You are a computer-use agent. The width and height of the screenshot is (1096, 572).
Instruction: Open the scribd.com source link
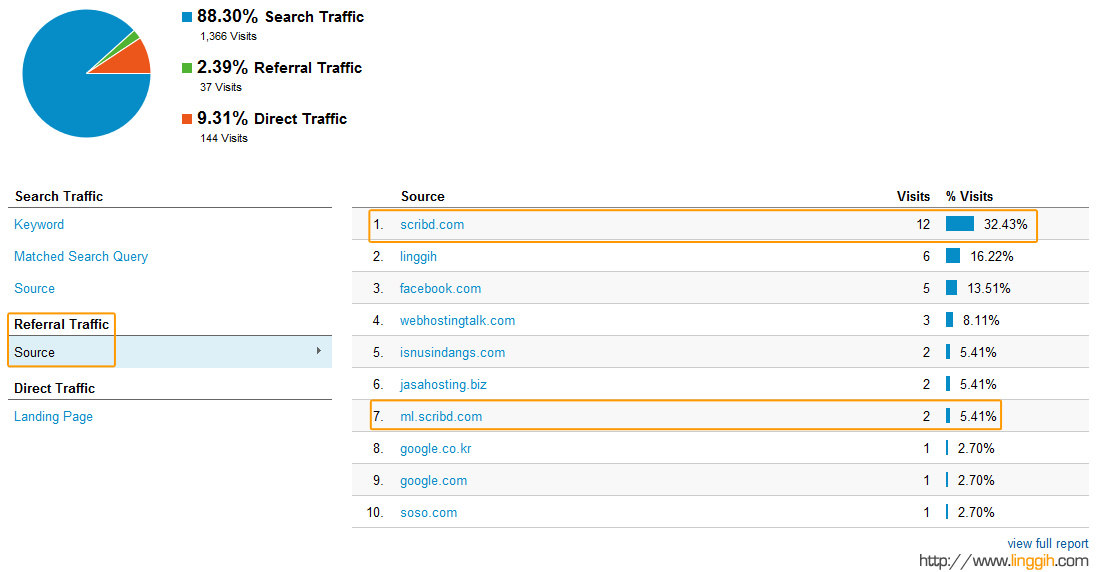432,225
